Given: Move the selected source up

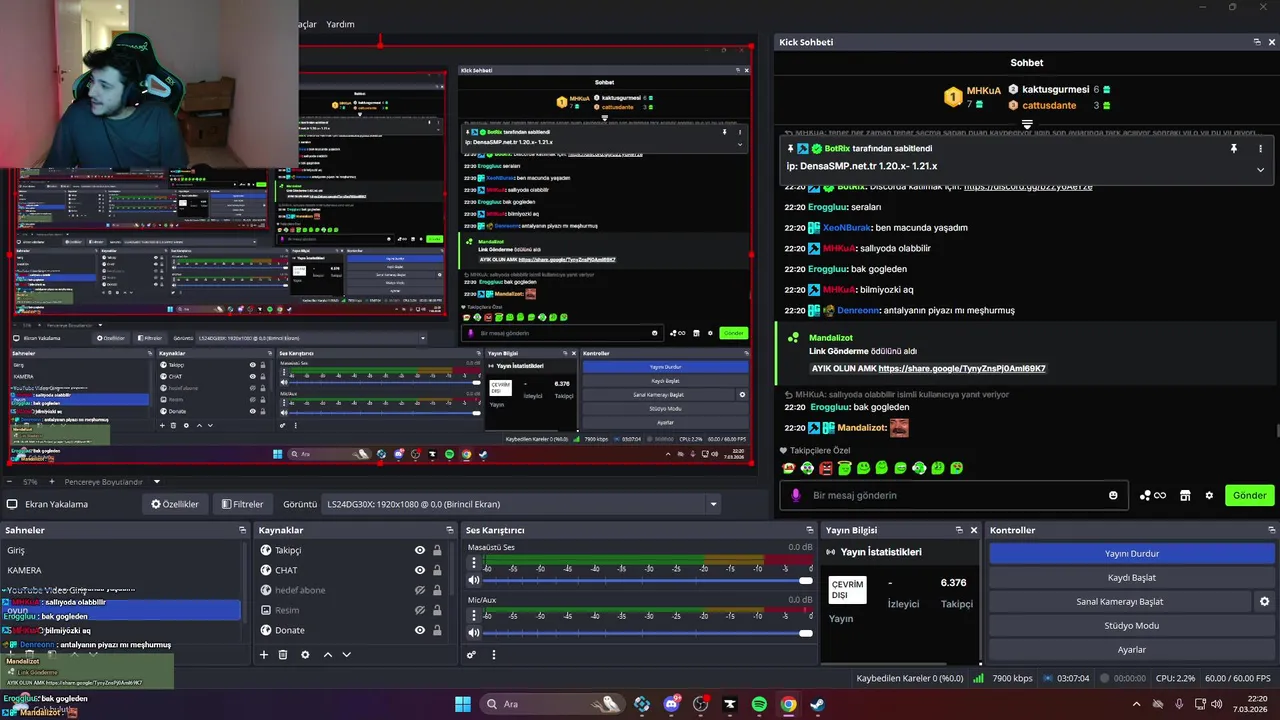Looking at the screenshot, I should coord(327,655).
